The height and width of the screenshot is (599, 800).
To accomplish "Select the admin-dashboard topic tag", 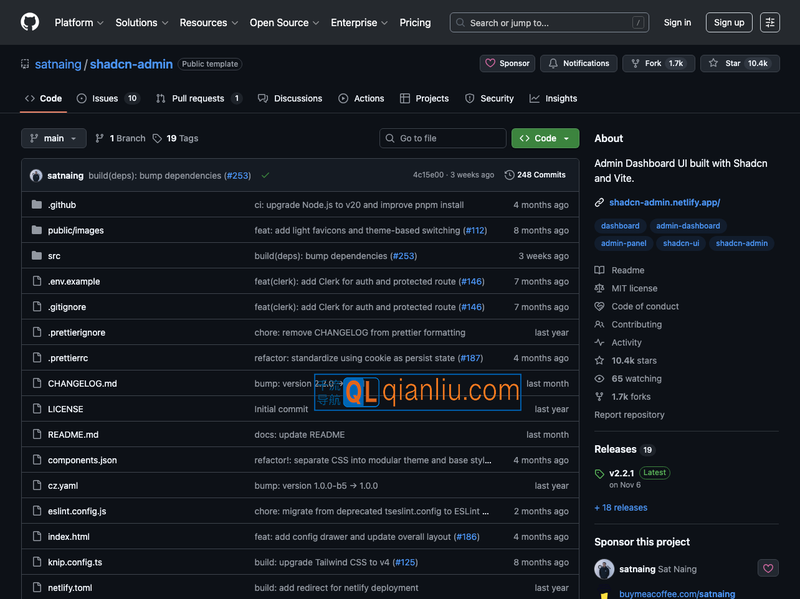I will [x=687, y=226].
